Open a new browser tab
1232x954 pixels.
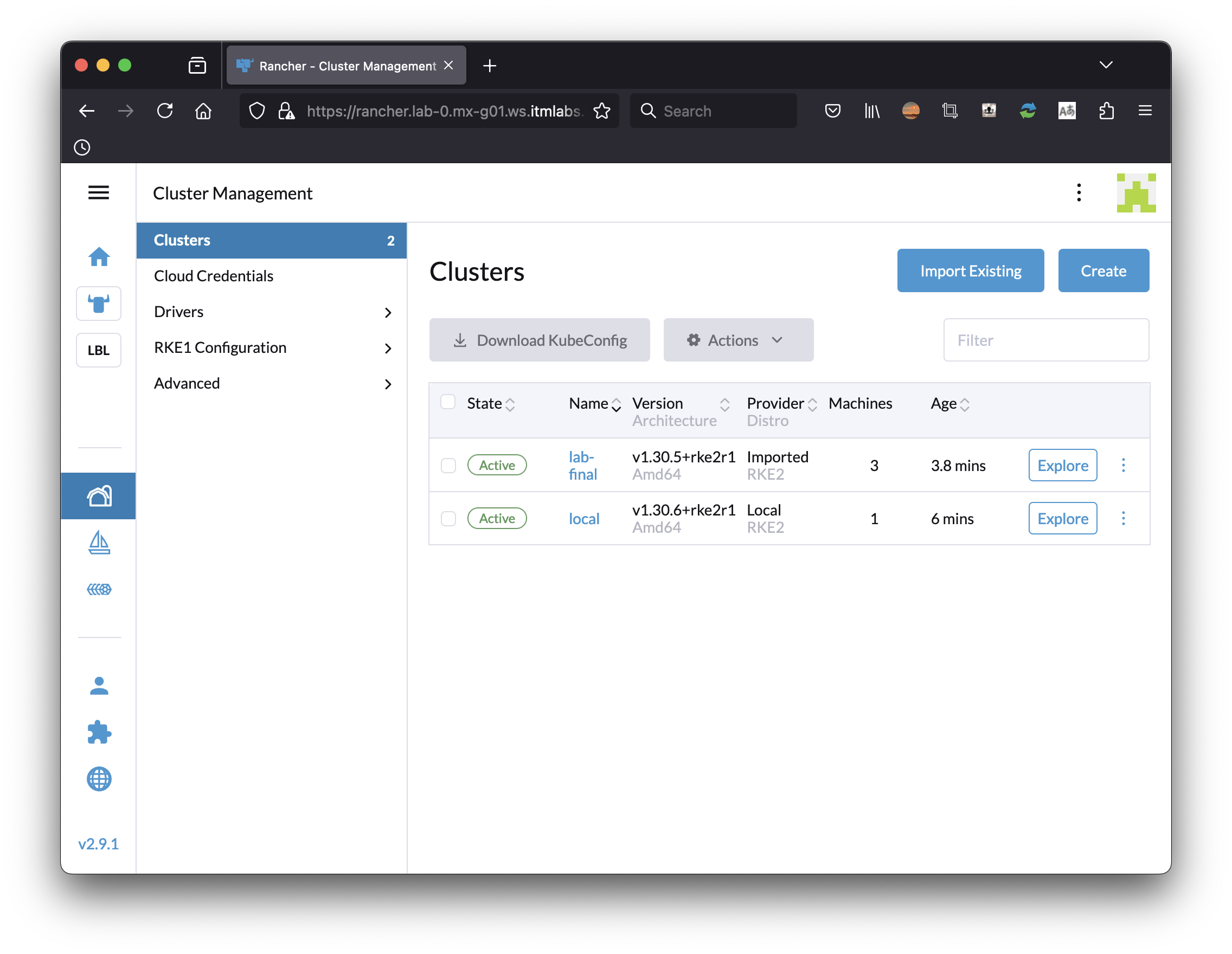[x=490, y=66]
